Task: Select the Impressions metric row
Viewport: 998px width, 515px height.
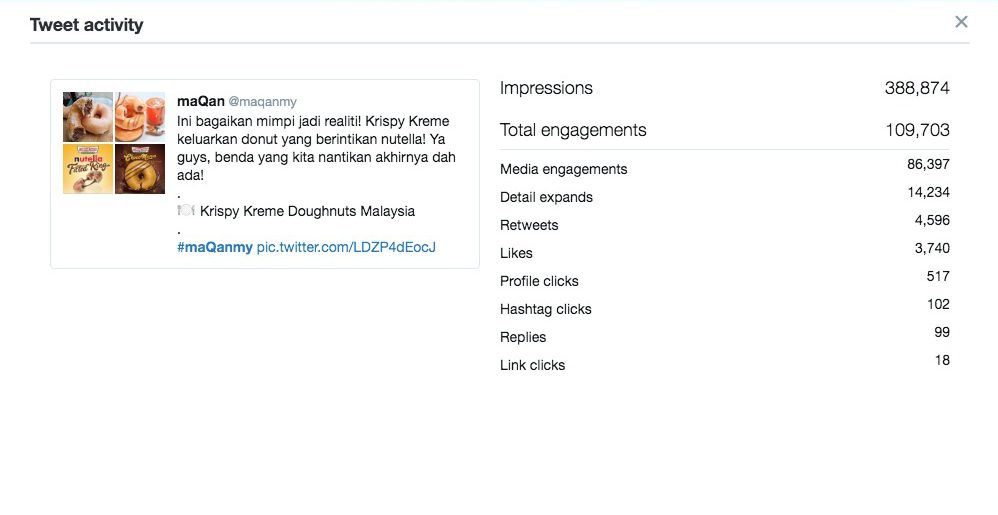Action: click(724, 88)
